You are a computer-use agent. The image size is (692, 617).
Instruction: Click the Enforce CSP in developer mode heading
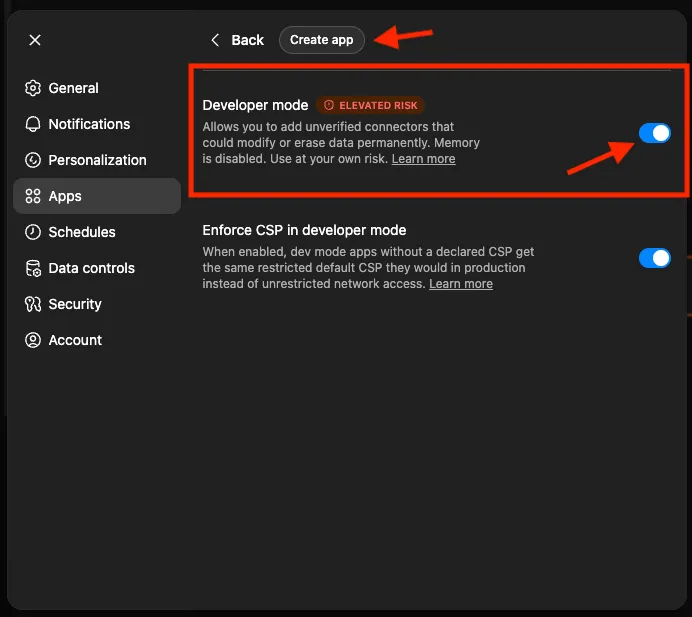click(x=304, y=230)
